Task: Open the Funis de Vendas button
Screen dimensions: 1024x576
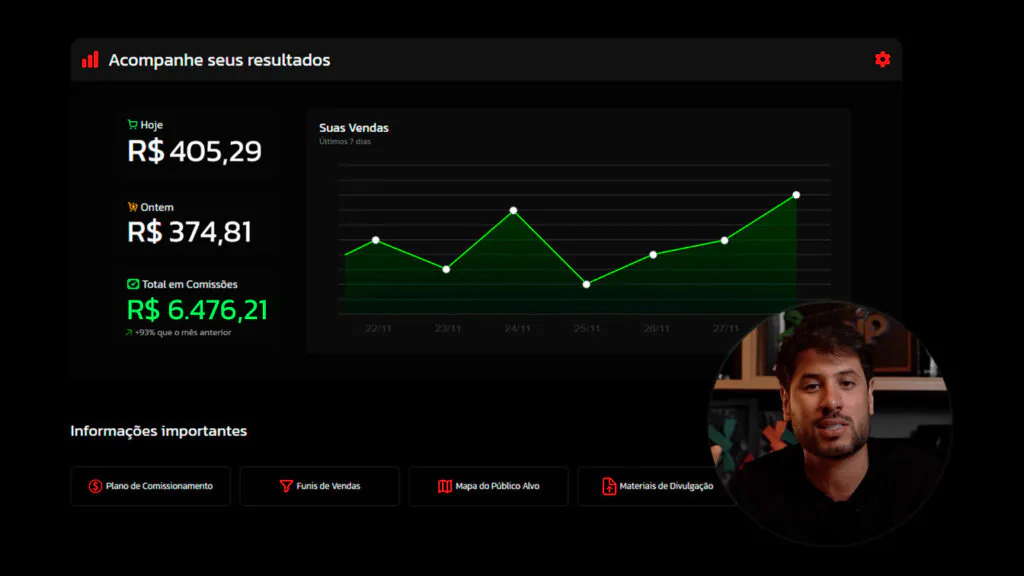Action: click(320, 486)
